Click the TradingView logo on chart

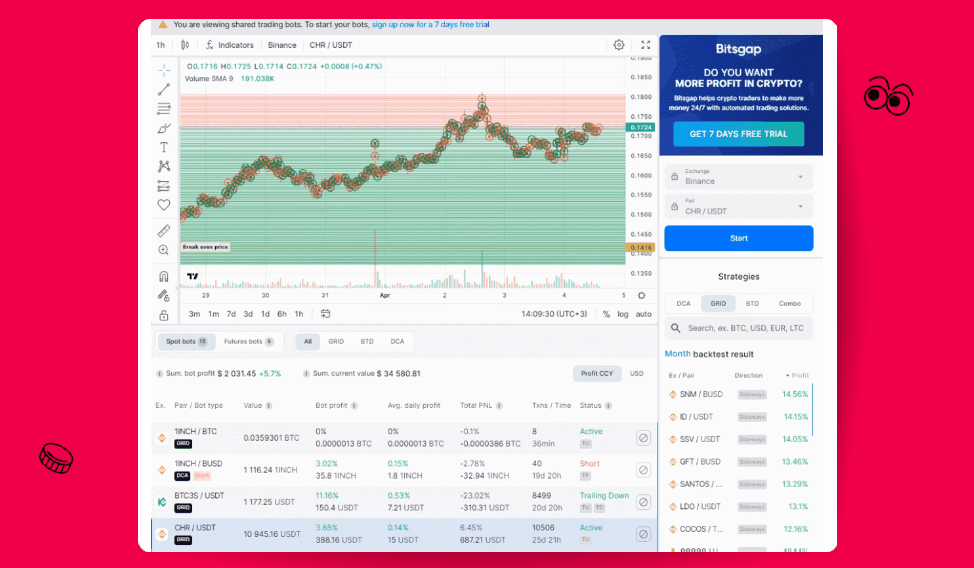pyautogui.click(x=193, y=276)
